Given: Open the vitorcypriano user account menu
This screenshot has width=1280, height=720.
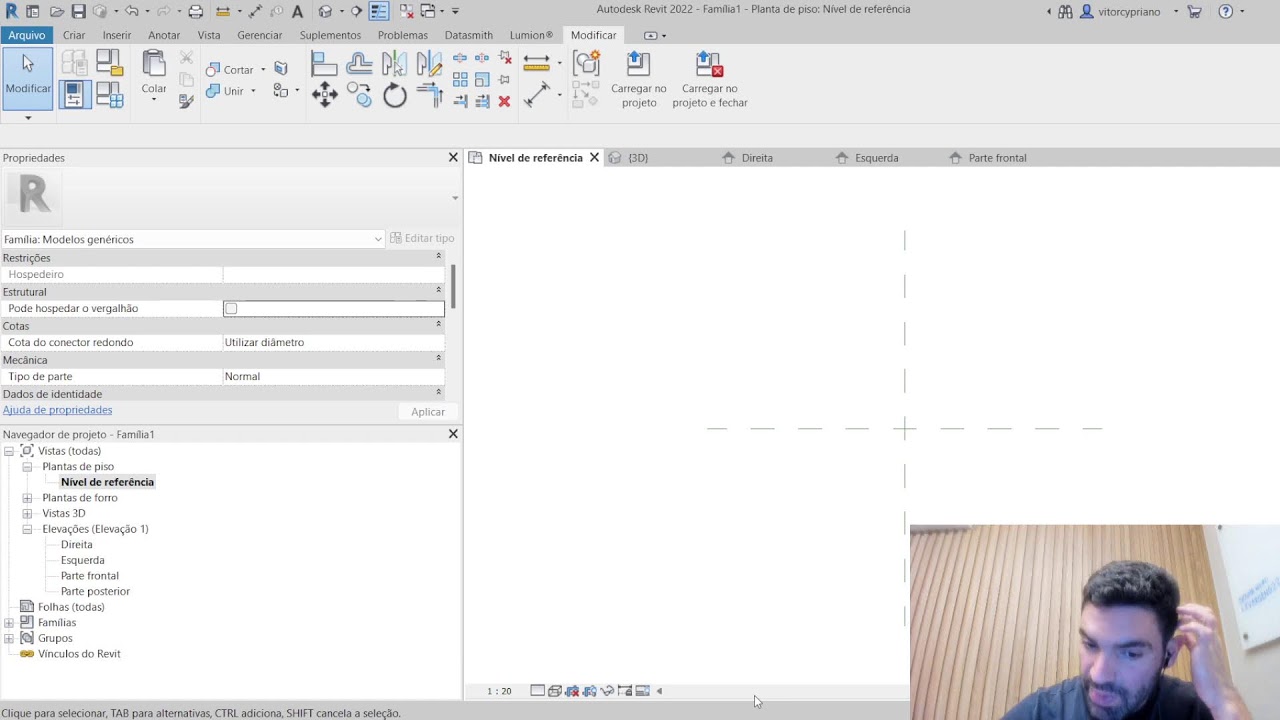Looking at the screenshot, I should [x=1129, y=12].
